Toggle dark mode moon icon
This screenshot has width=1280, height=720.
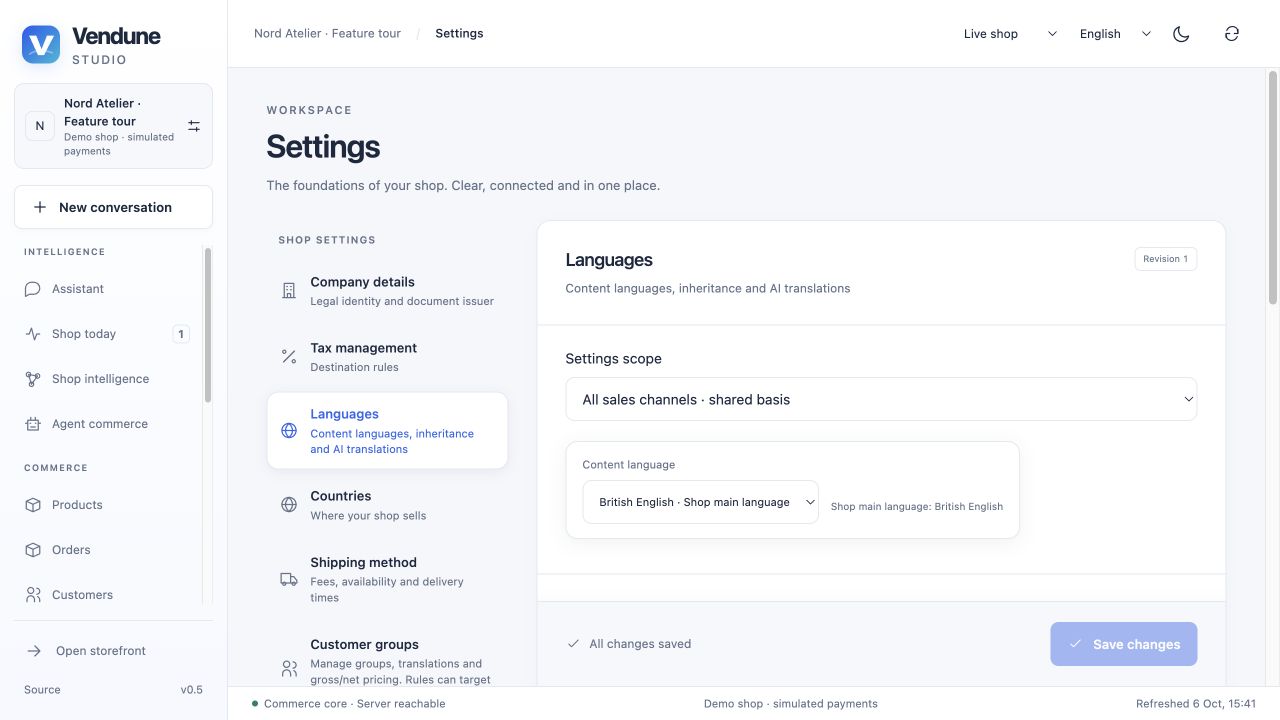[x=1181, y=34]
